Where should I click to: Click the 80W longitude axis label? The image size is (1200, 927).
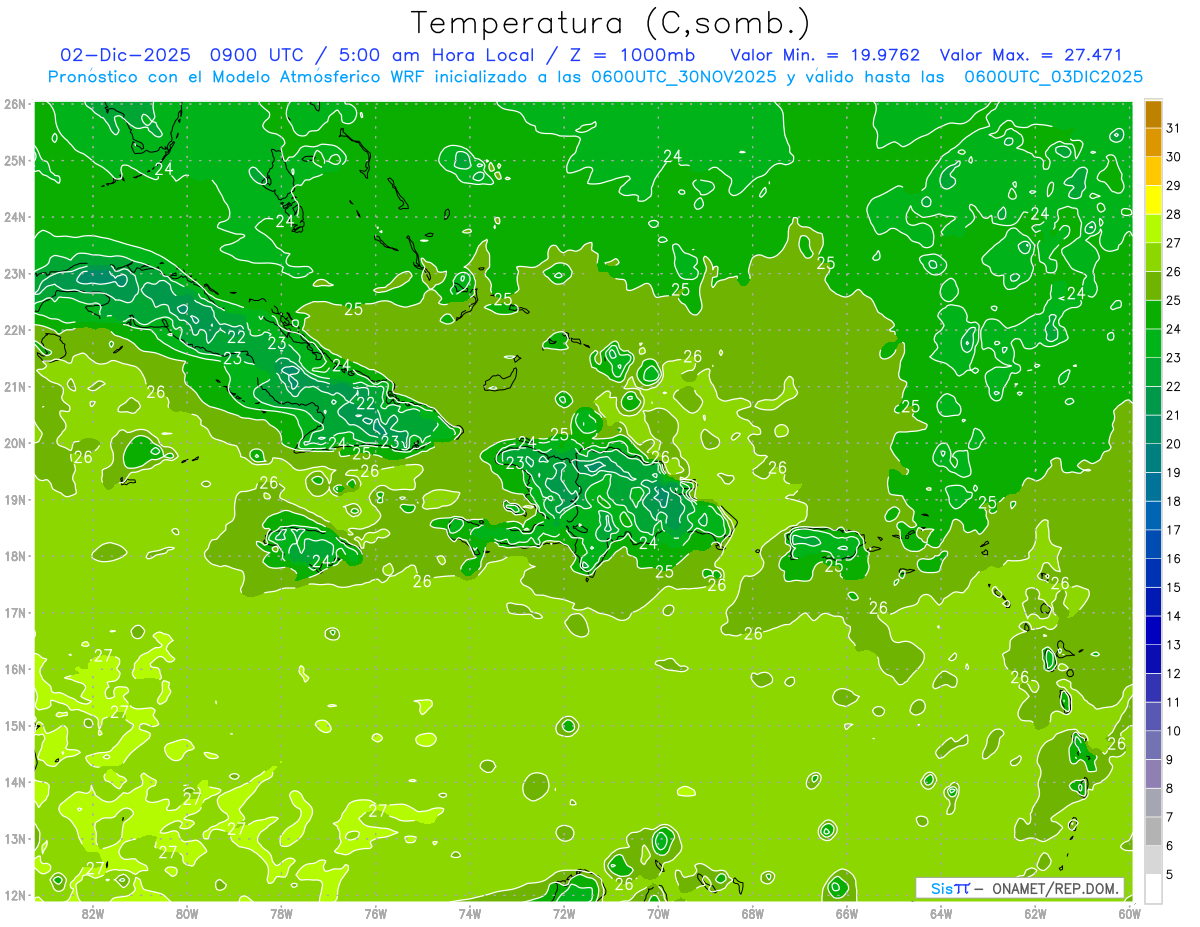point(187,913)
